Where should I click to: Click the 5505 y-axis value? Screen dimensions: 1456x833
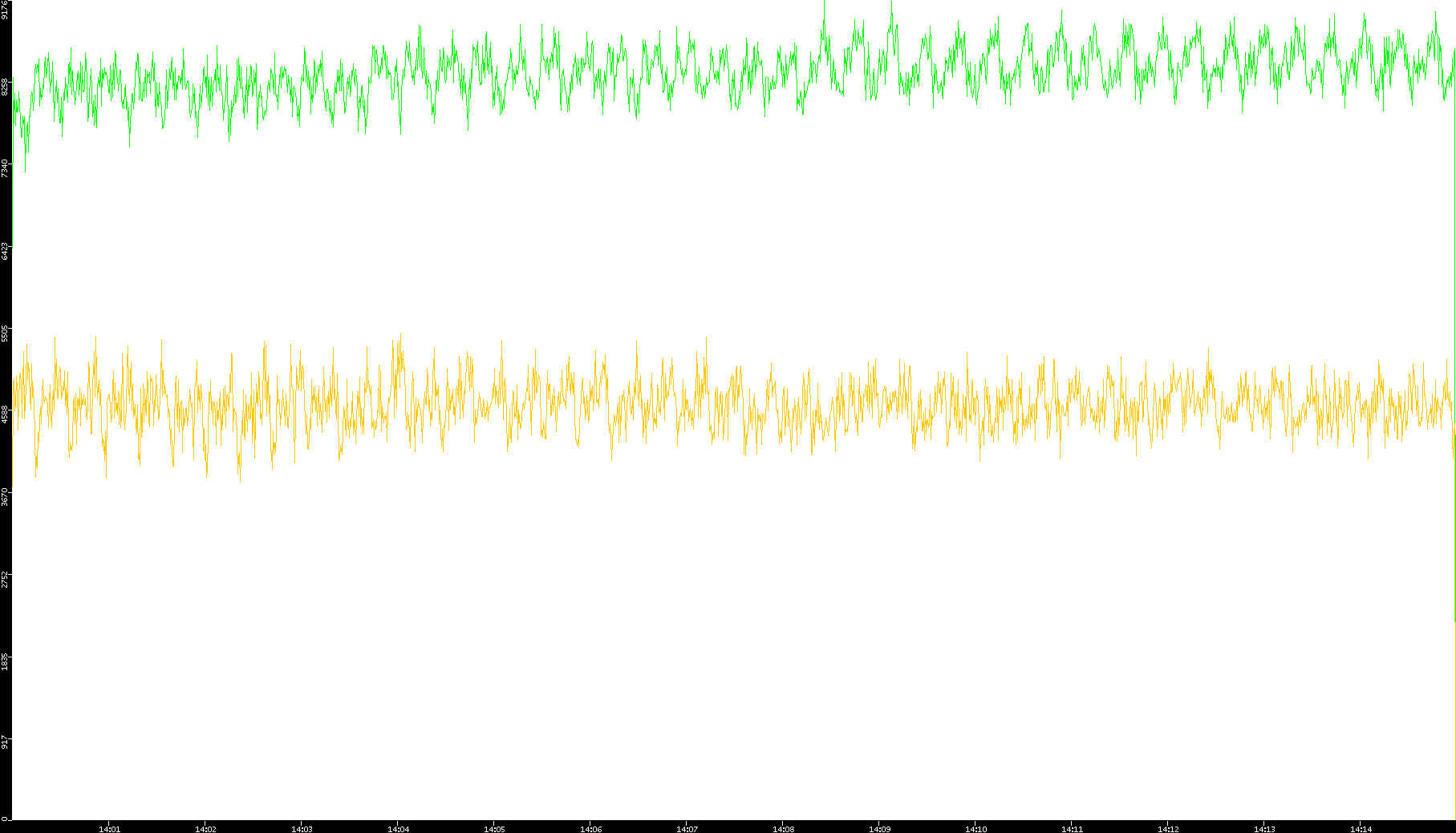(6, 333)
